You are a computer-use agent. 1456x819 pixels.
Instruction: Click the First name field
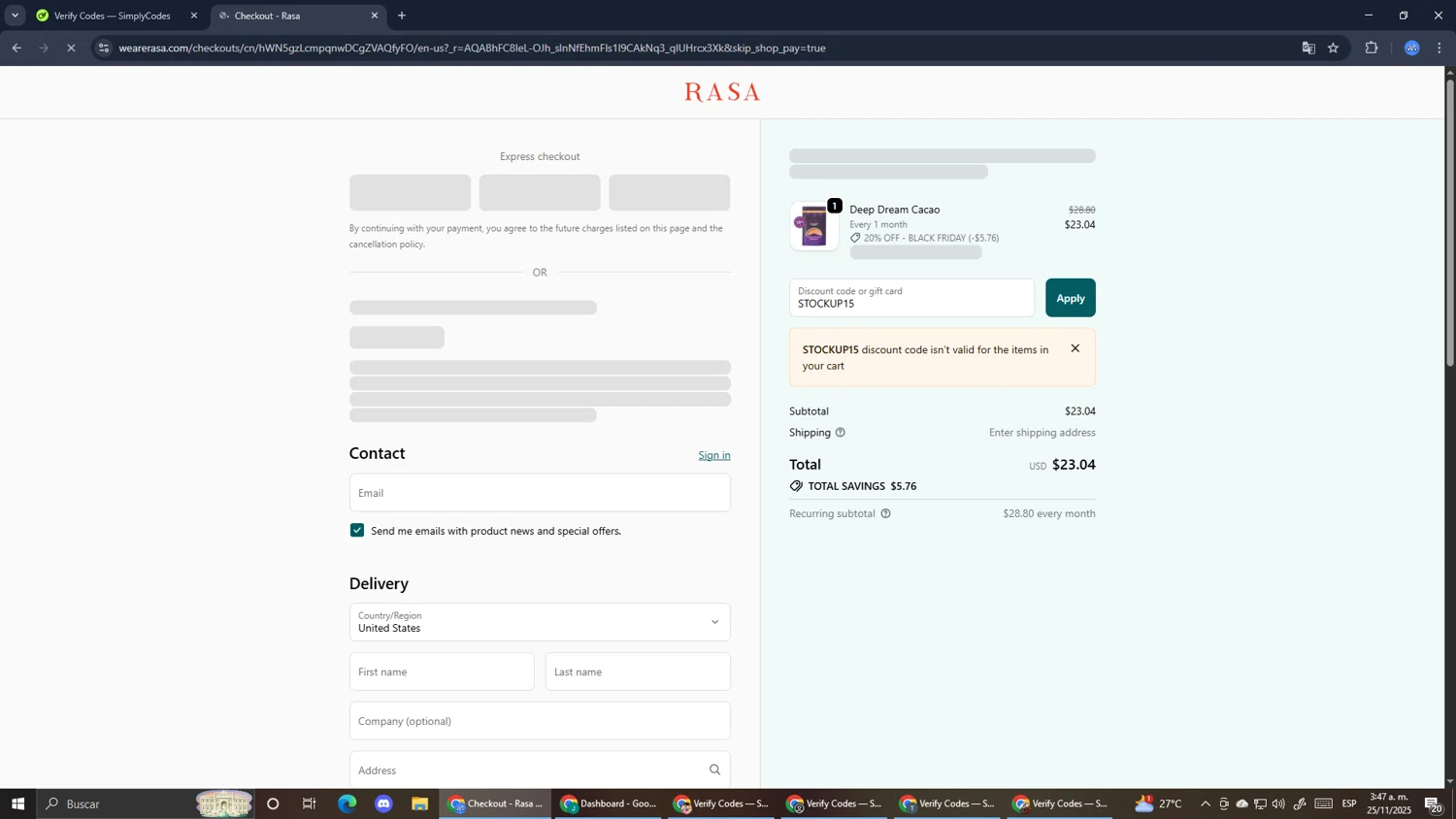pyautogui.click(x=442, y=672)
